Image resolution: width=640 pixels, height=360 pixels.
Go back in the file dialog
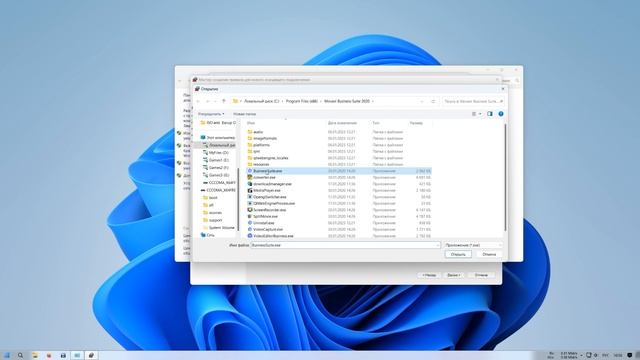(x=199, y=101)
